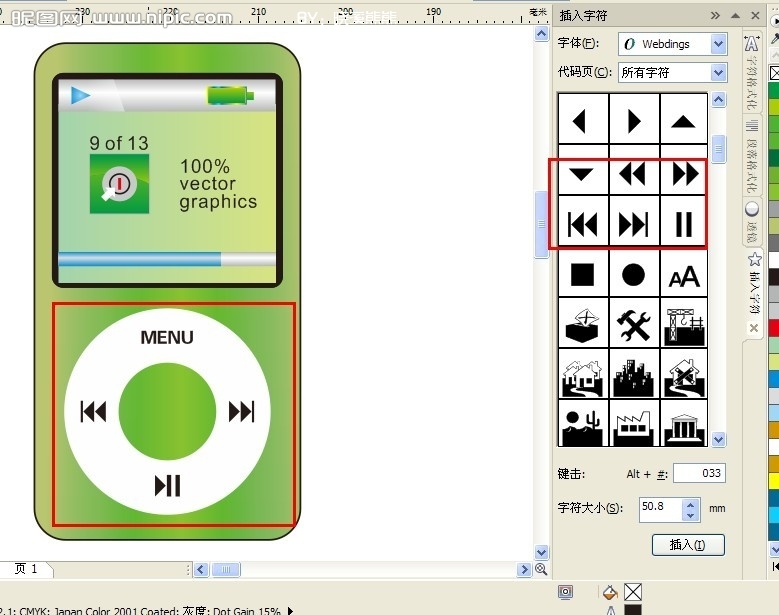Click the canvas vertical scroll down arrow
The height and width of the screenshot is (615, 779).
point(542,552)
